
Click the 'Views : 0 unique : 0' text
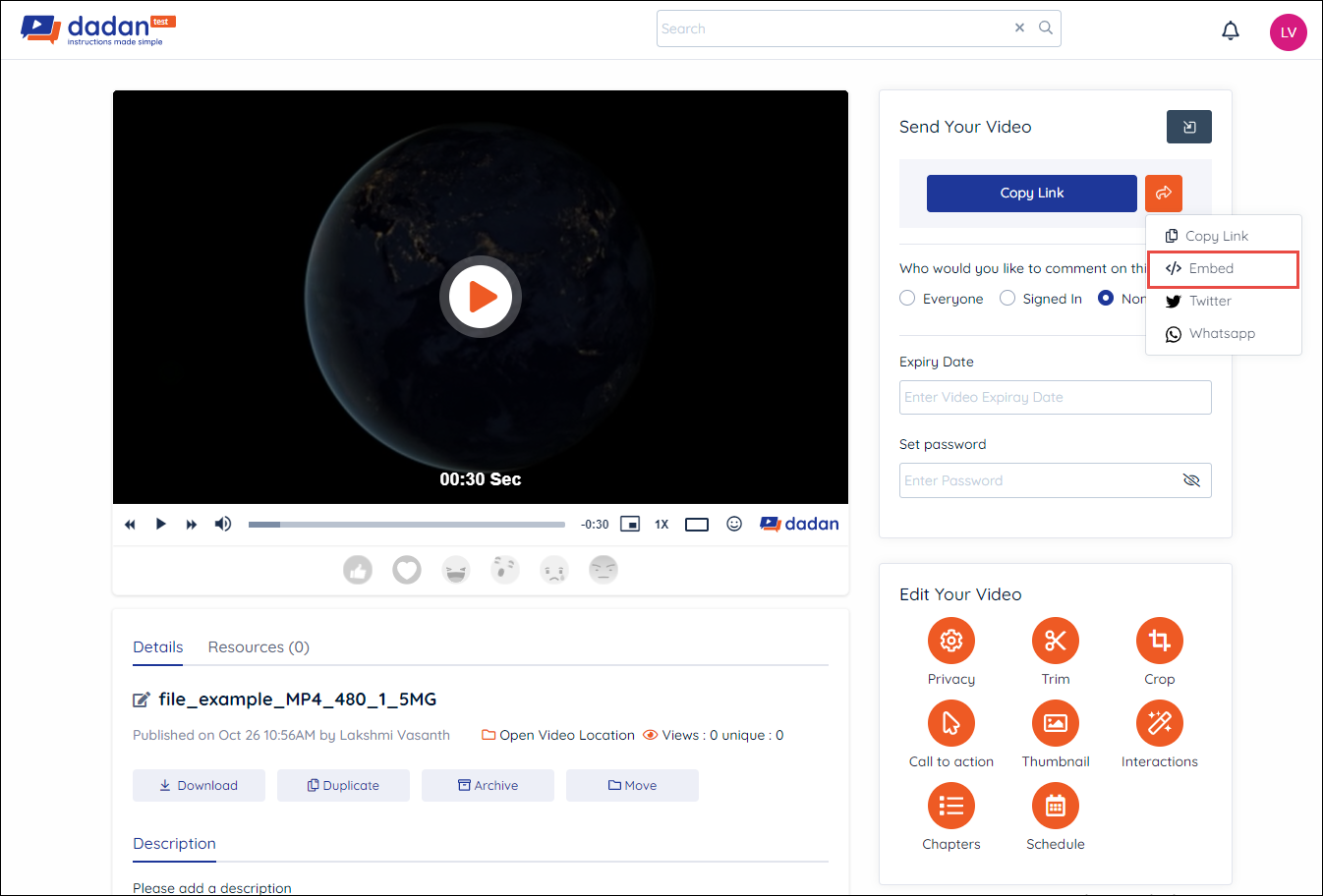(x=722, y=735)
